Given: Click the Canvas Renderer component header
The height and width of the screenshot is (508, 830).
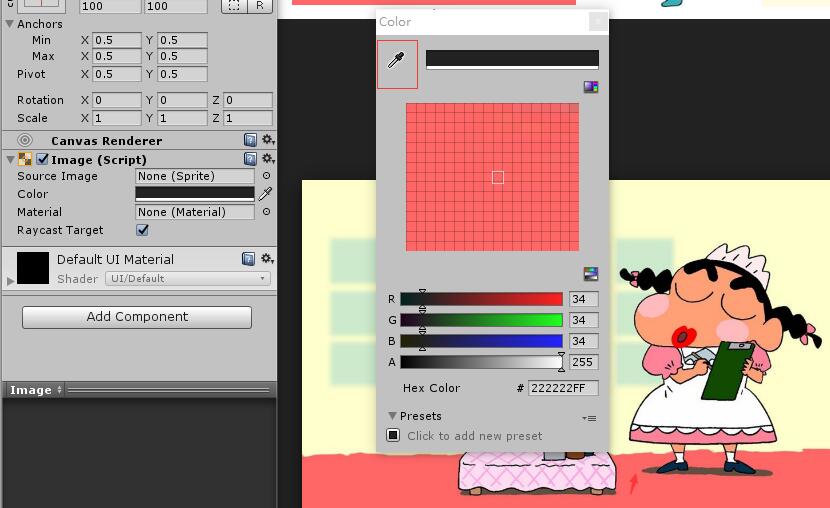Looking at the screenshot, I should 139,140.
